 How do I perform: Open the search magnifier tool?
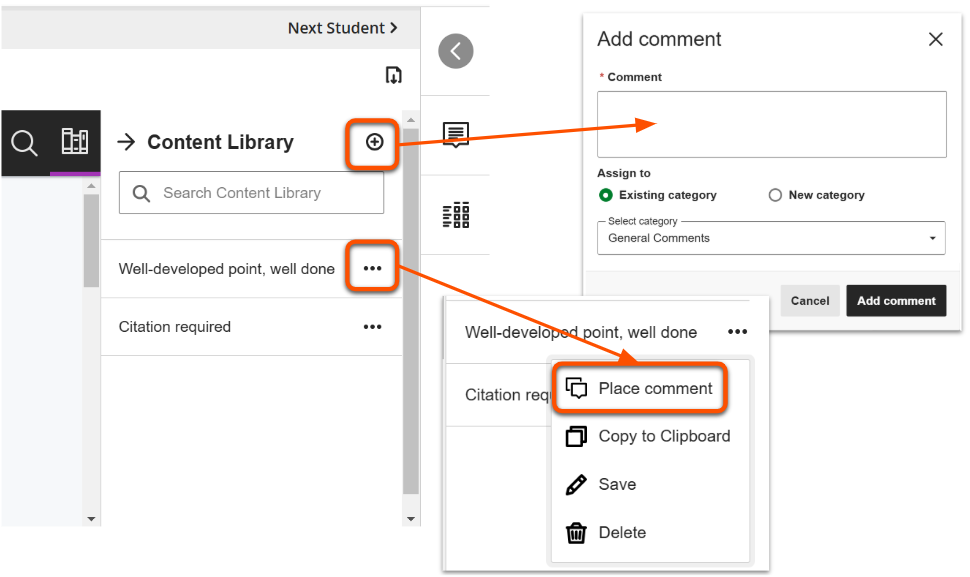25,143
